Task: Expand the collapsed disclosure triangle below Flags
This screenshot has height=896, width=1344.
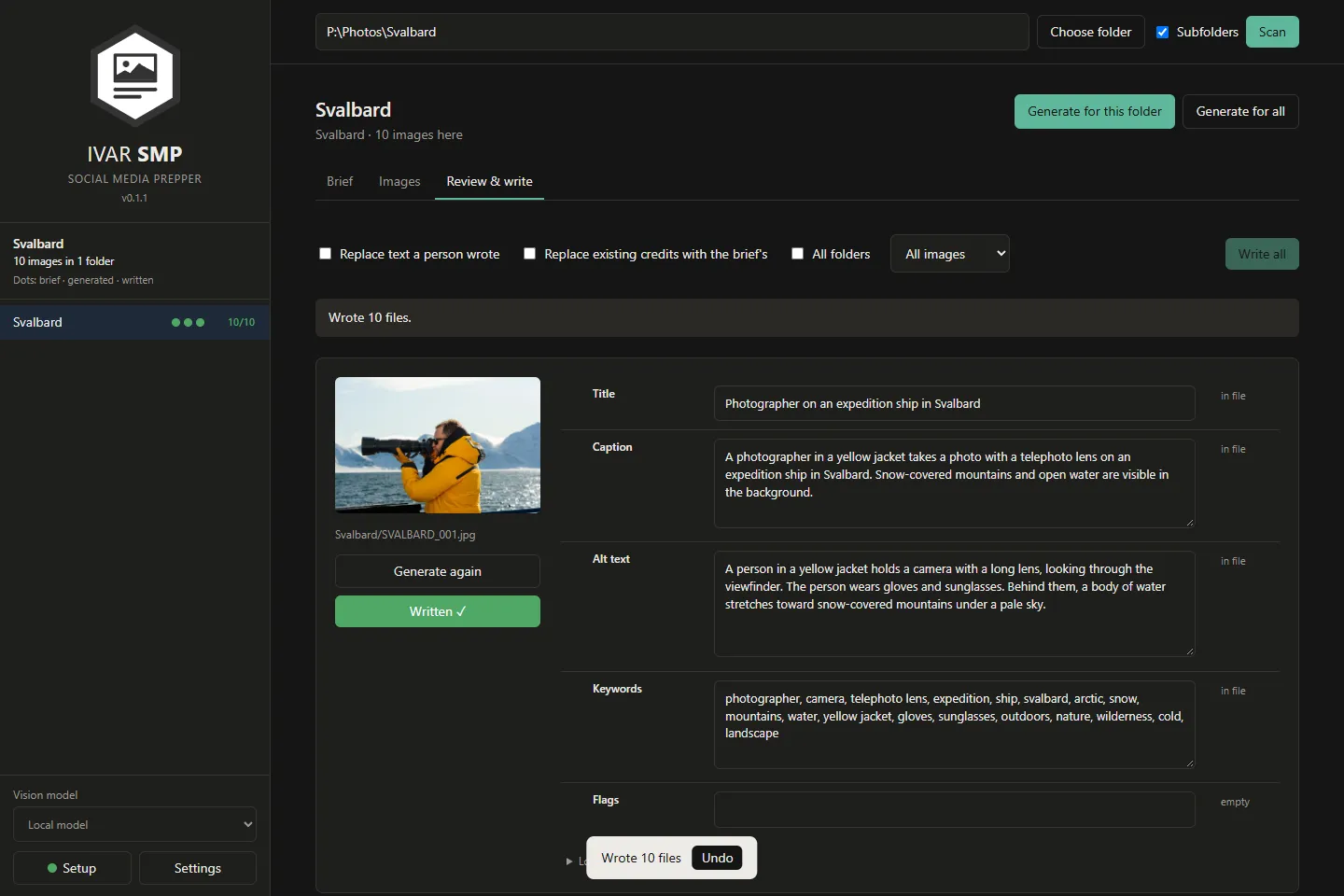Action: point(569,861)
